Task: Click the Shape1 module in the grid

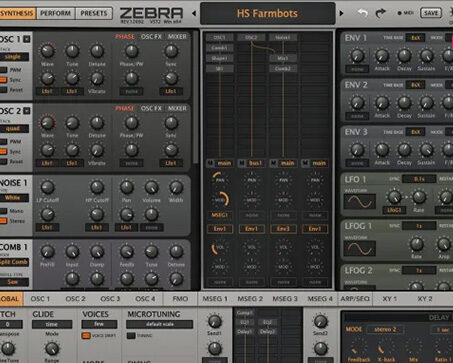Action: [219, 58]
